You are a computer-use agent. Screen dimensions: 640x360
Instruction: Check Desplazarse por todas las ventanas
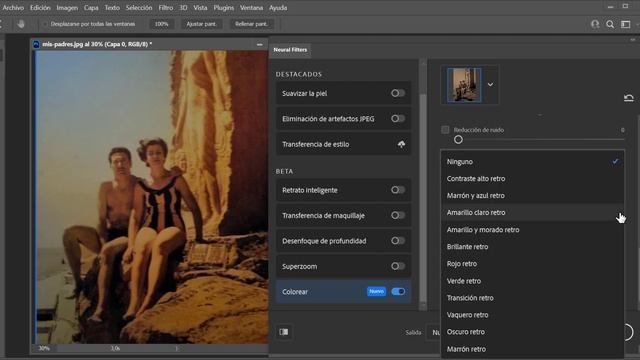coord(44,24)
